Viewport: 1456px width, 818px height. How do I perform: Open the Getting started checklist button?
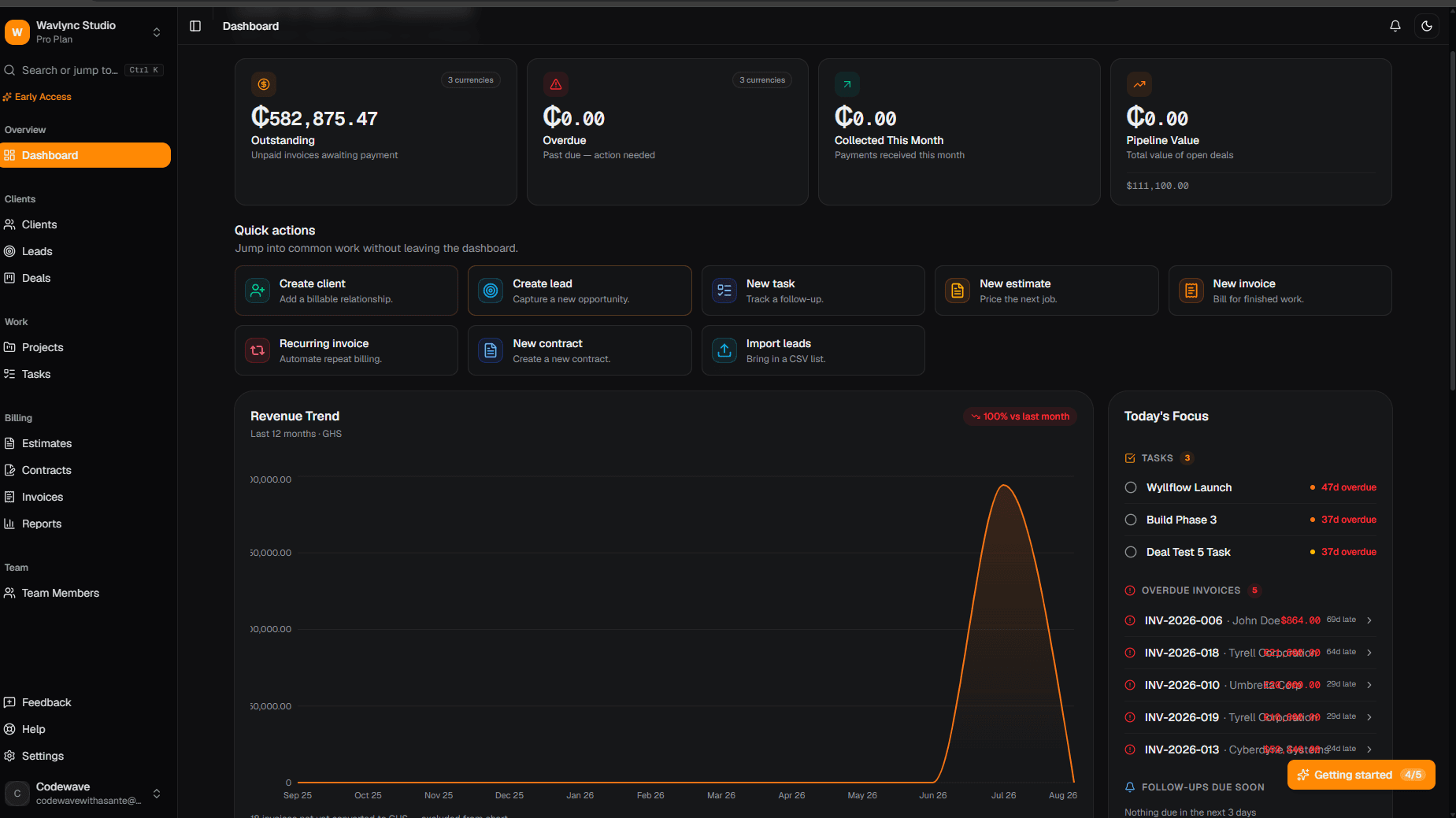tap(1362, 775)
